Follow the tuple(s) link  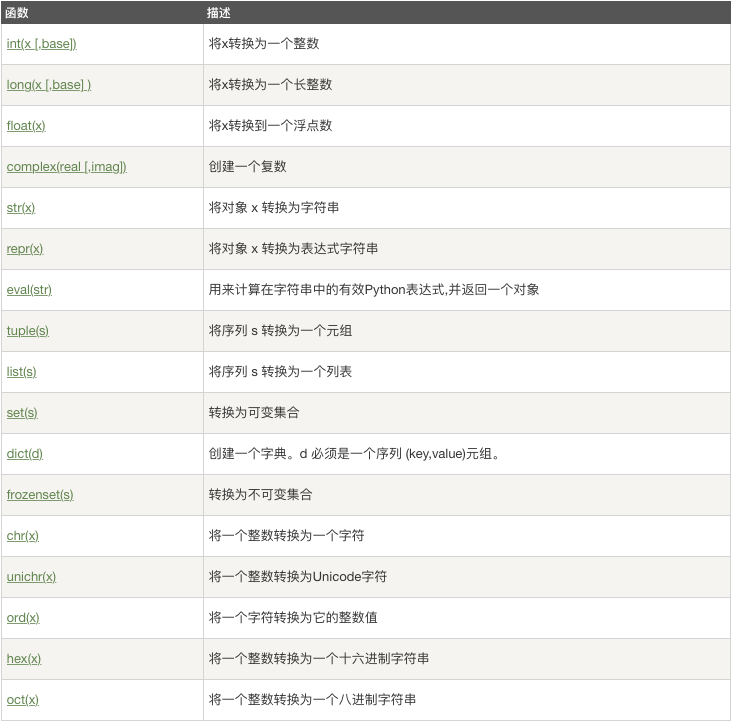coord(28,331)
